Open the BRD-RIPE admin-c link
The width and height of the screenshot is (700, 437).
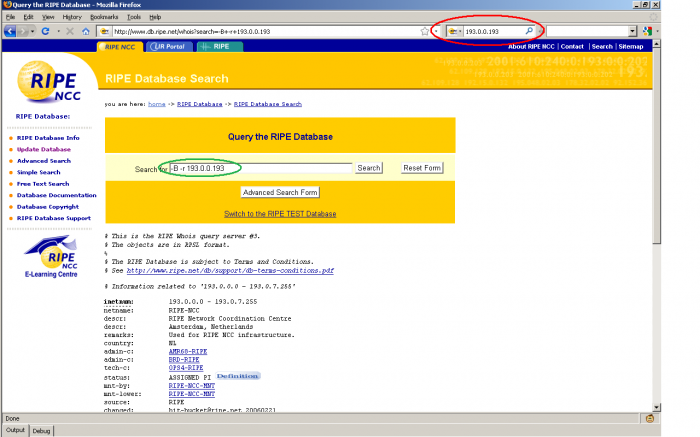[184, 360]
